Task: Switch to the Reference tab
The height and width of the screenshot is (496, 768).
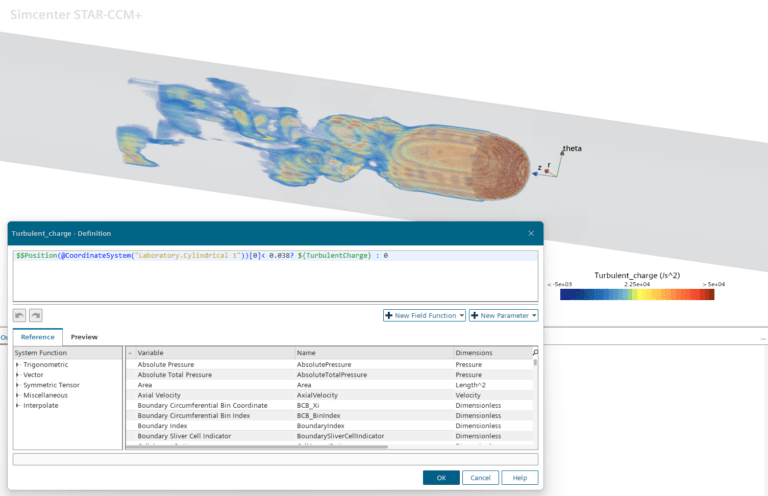Action: tap(37, 337)
